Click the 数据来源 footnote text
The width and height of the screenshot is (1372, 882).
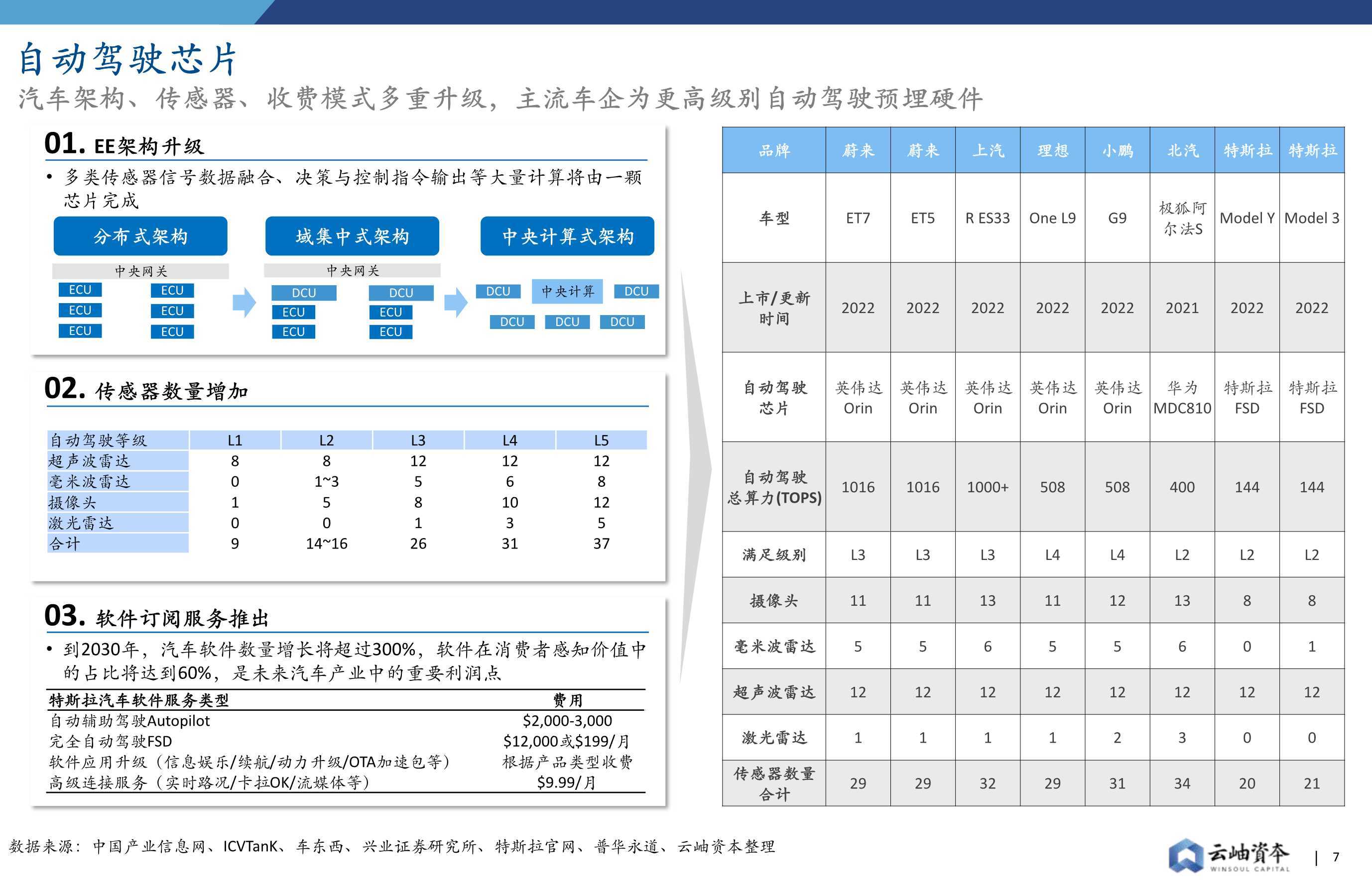pyautogui.click(x=392, y=846)
